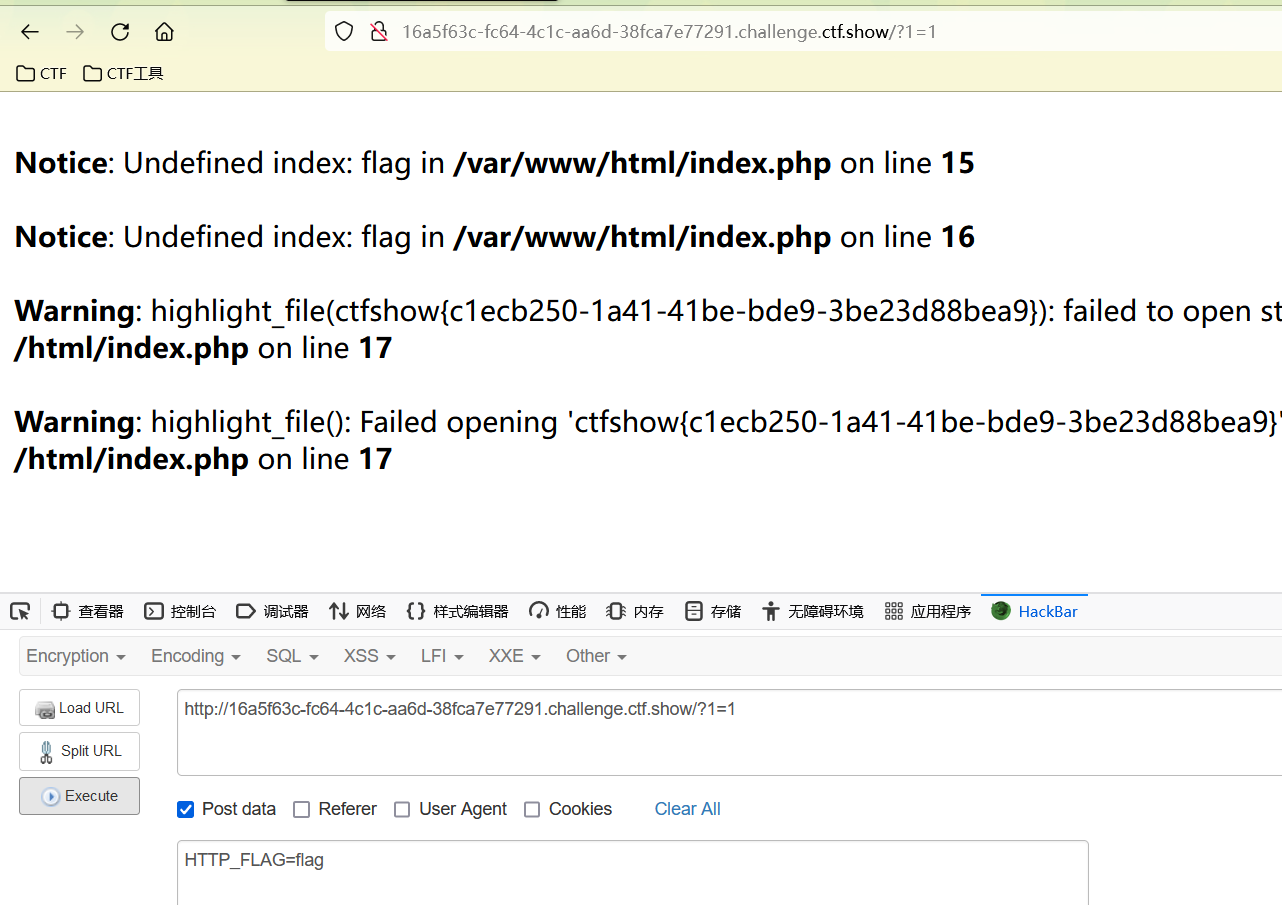Image resolution: width=1282 pixels, height=905 pixels.
Task: Enable the User Agent checkbox
Action: pyautogui.click(x=402, y=809)
